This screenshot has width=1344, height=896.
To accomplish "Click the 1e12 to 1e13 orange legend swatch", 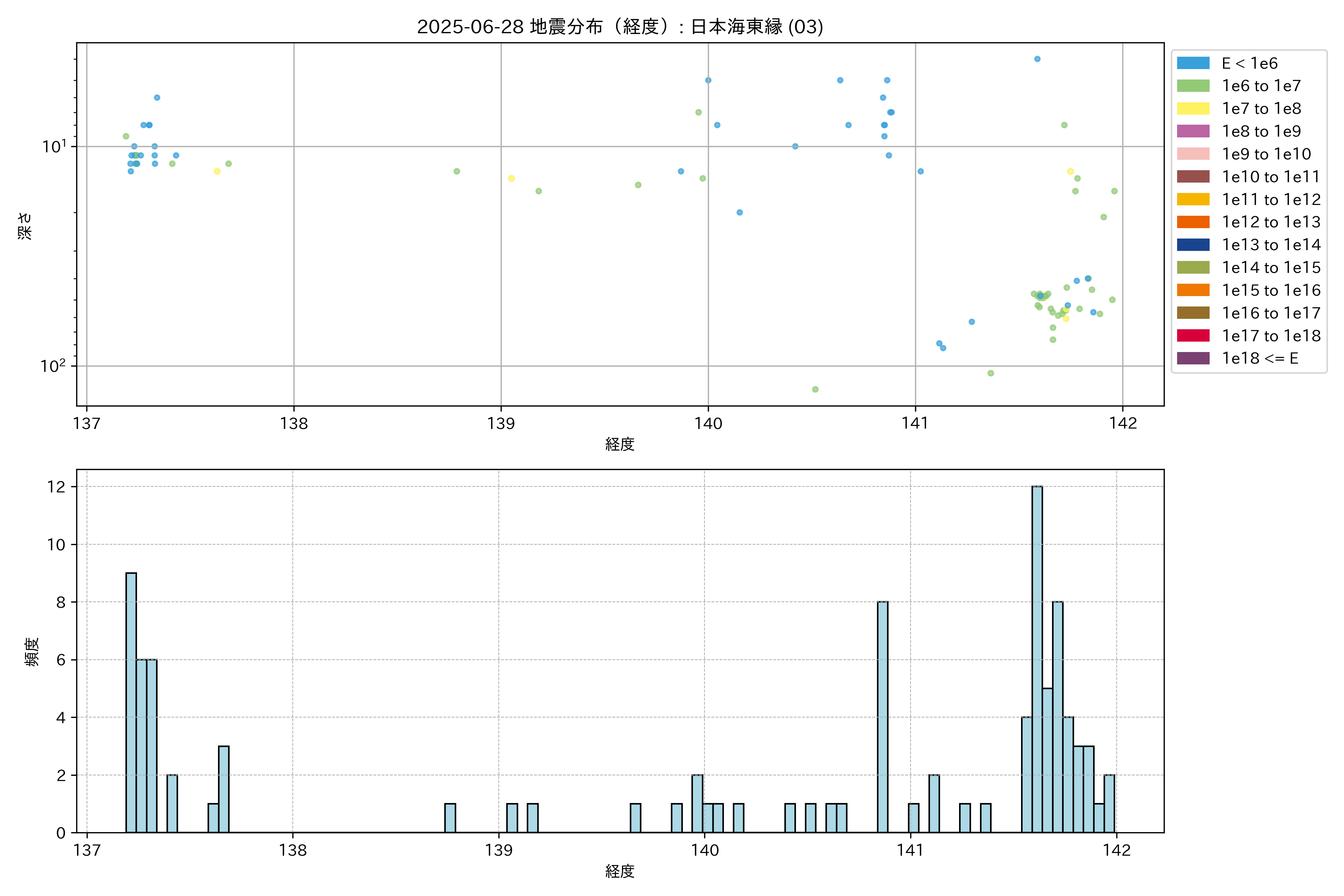I will [x=1192, y=222].
